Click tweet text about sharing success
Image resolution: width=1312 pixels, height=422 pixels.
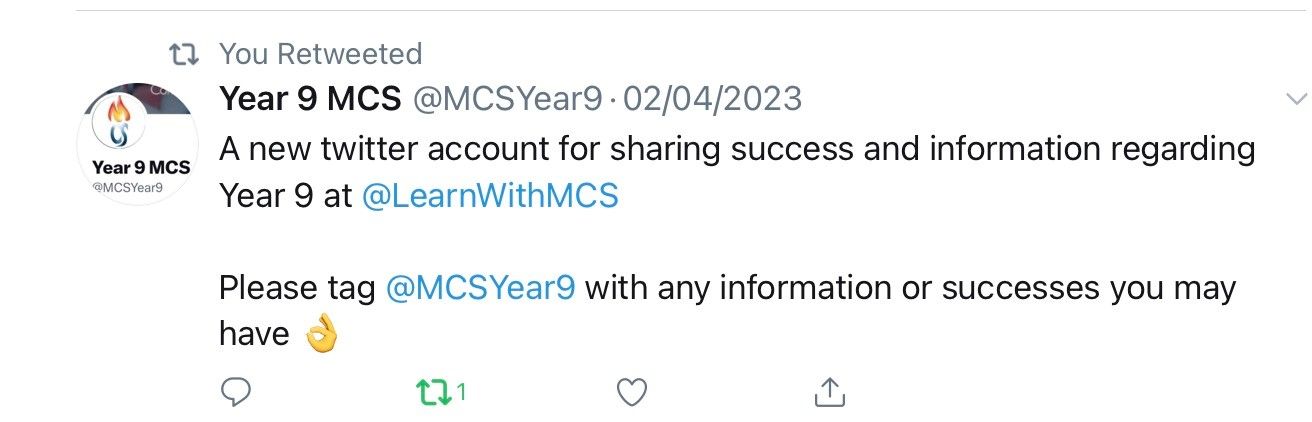tap(737, 171)
